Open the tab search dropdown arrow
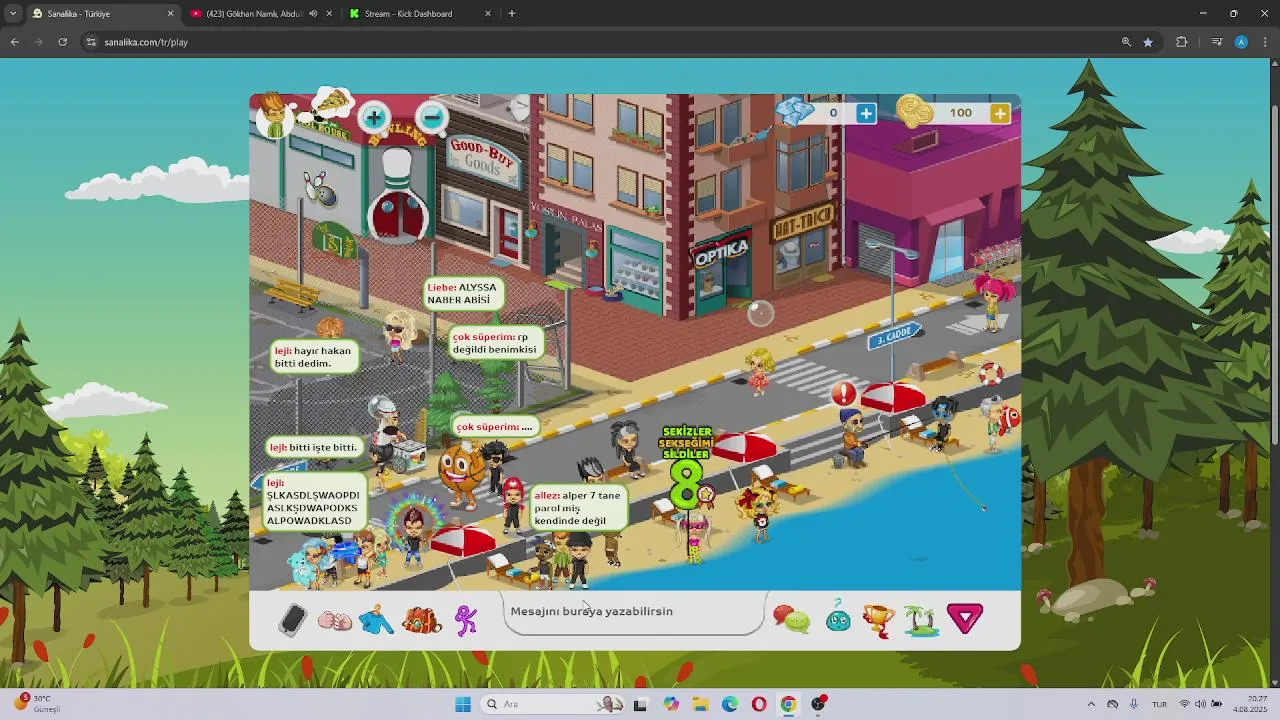The width and height of the screenshot is (1280, 720). pos(14,14)
